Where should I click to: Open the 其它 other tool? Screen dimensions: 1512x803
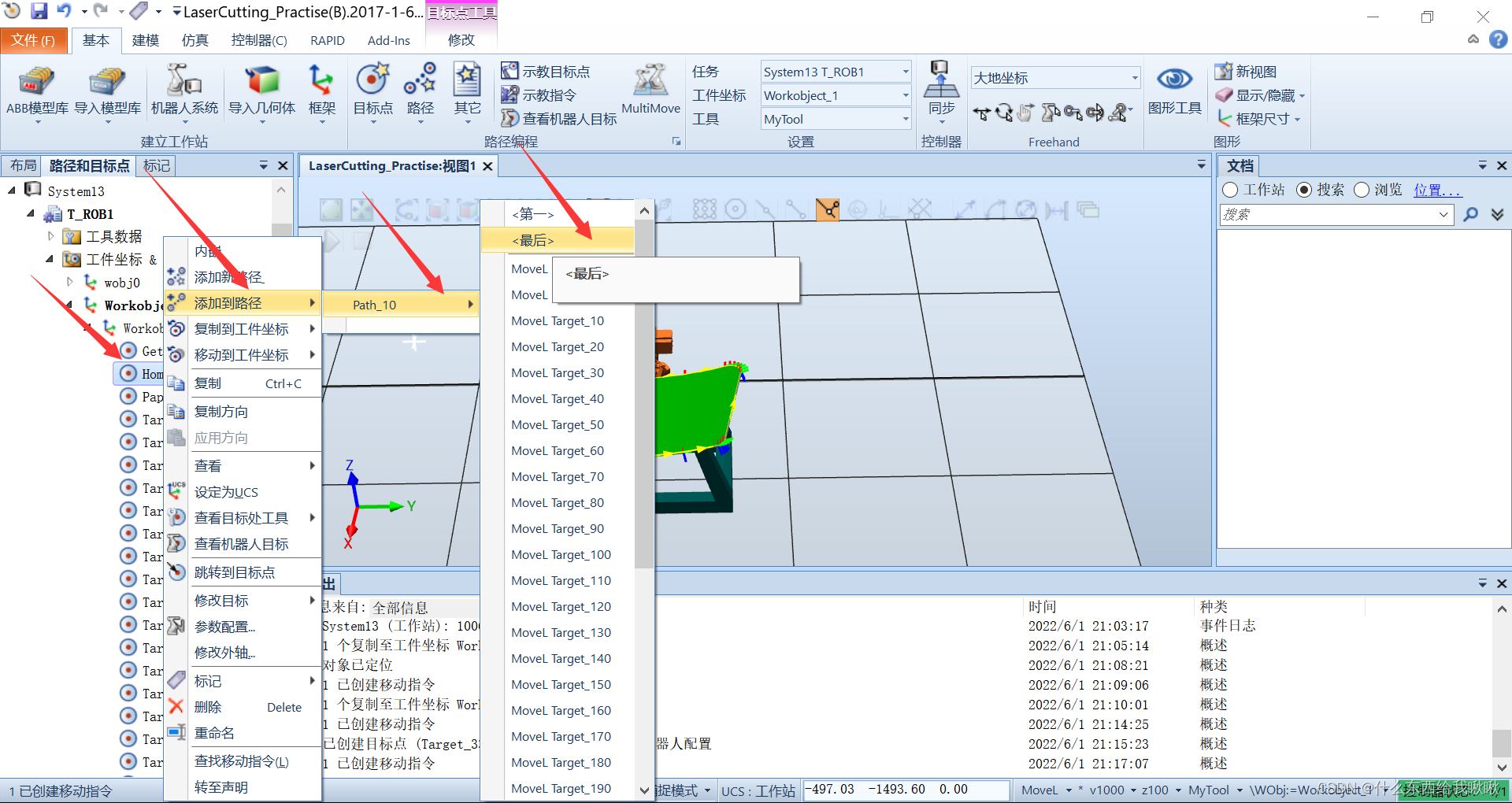467,92
